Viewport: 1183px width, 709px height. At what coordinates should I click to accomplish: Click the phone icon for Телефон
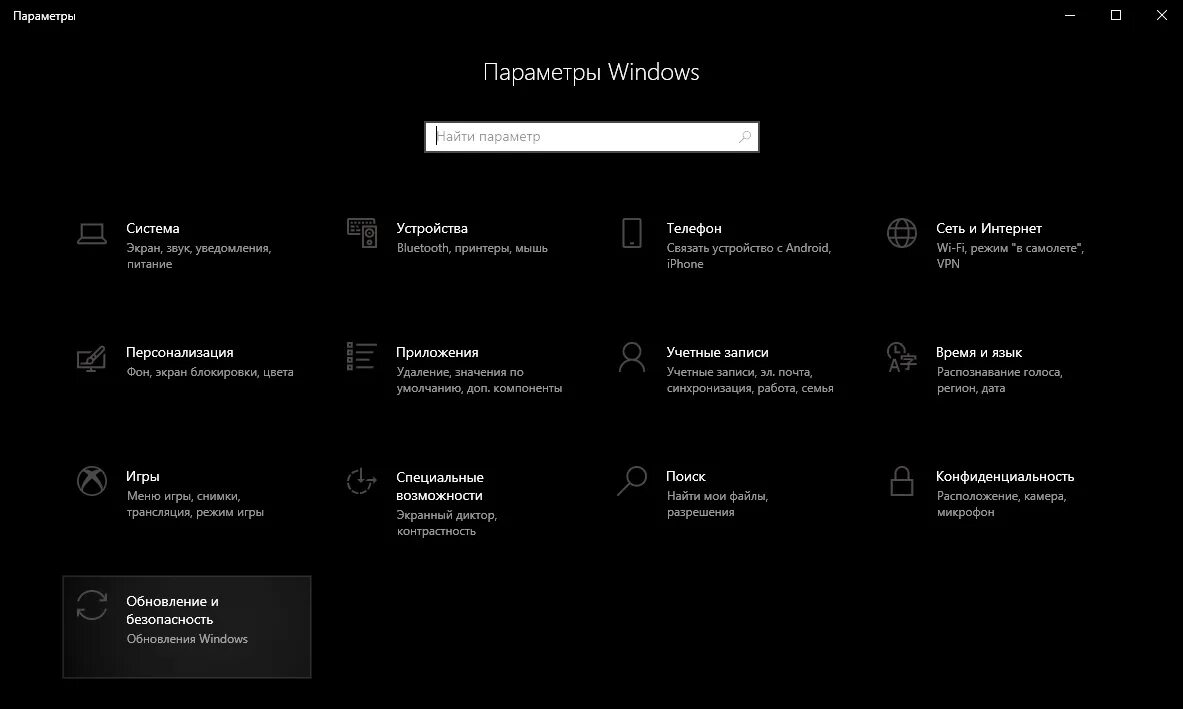[x=631, y=233]
